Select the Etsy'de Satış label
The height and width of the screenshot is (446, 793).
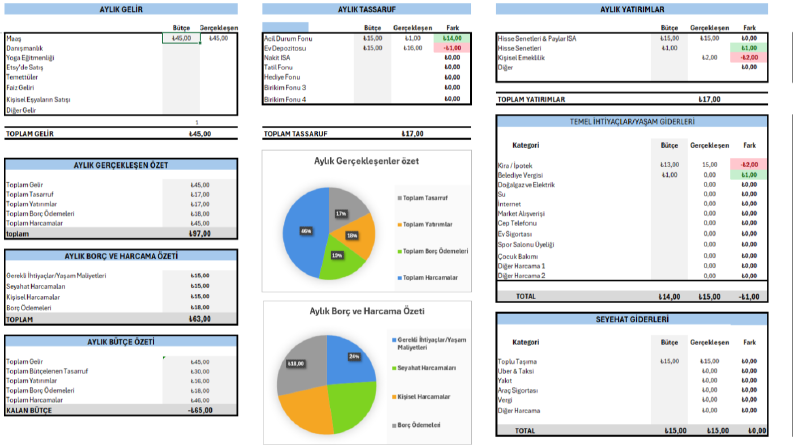click(x=25, y=67)
